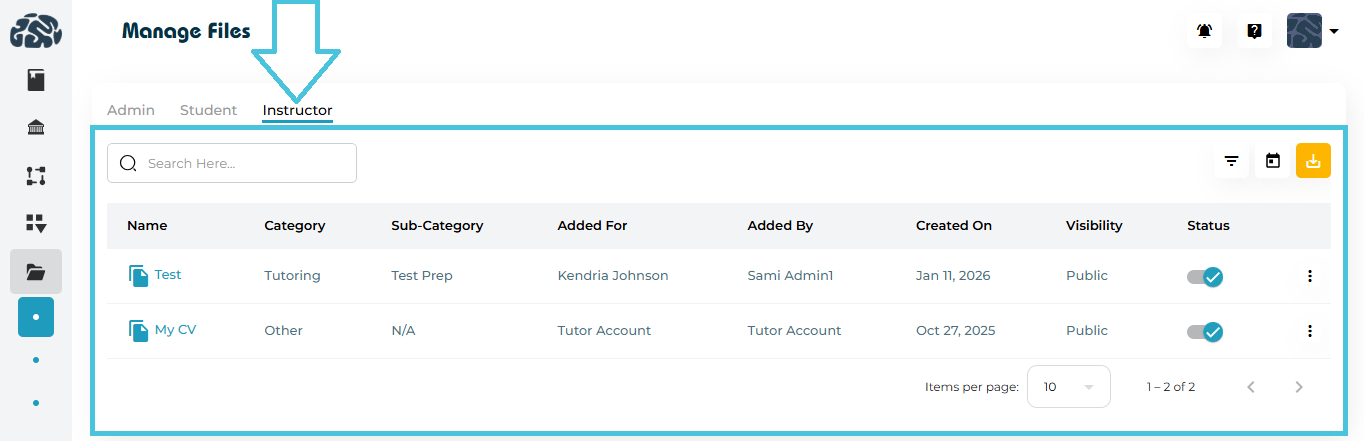Switch to the Admin tab

click(131, 110)
